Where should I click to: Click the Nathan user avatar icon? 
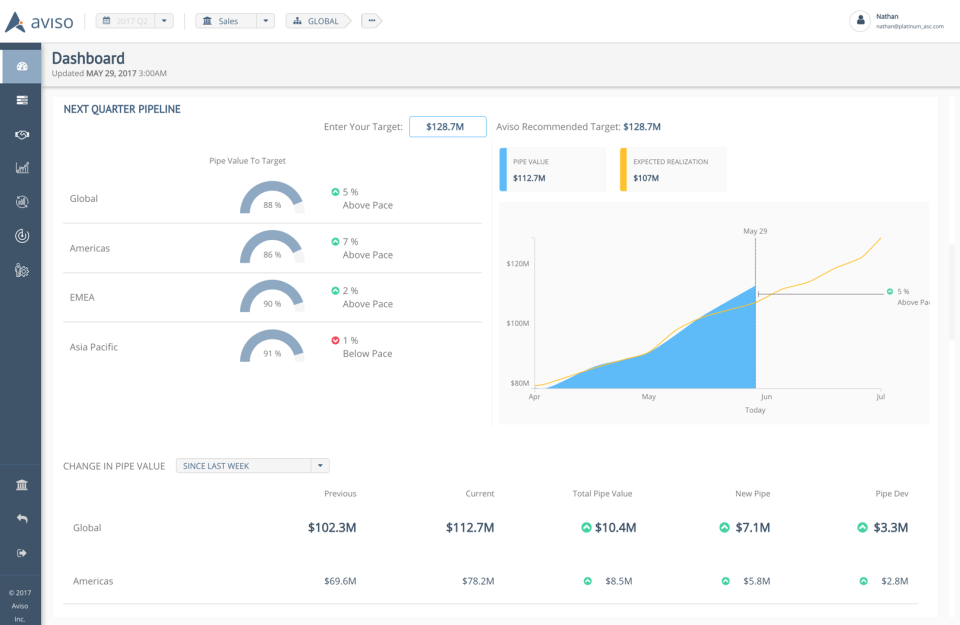tap(859, 21)
